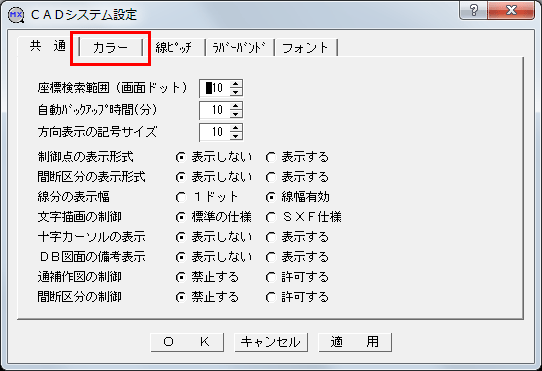Choose 1ドット for 線分の表示幅

tap(207, 197)
